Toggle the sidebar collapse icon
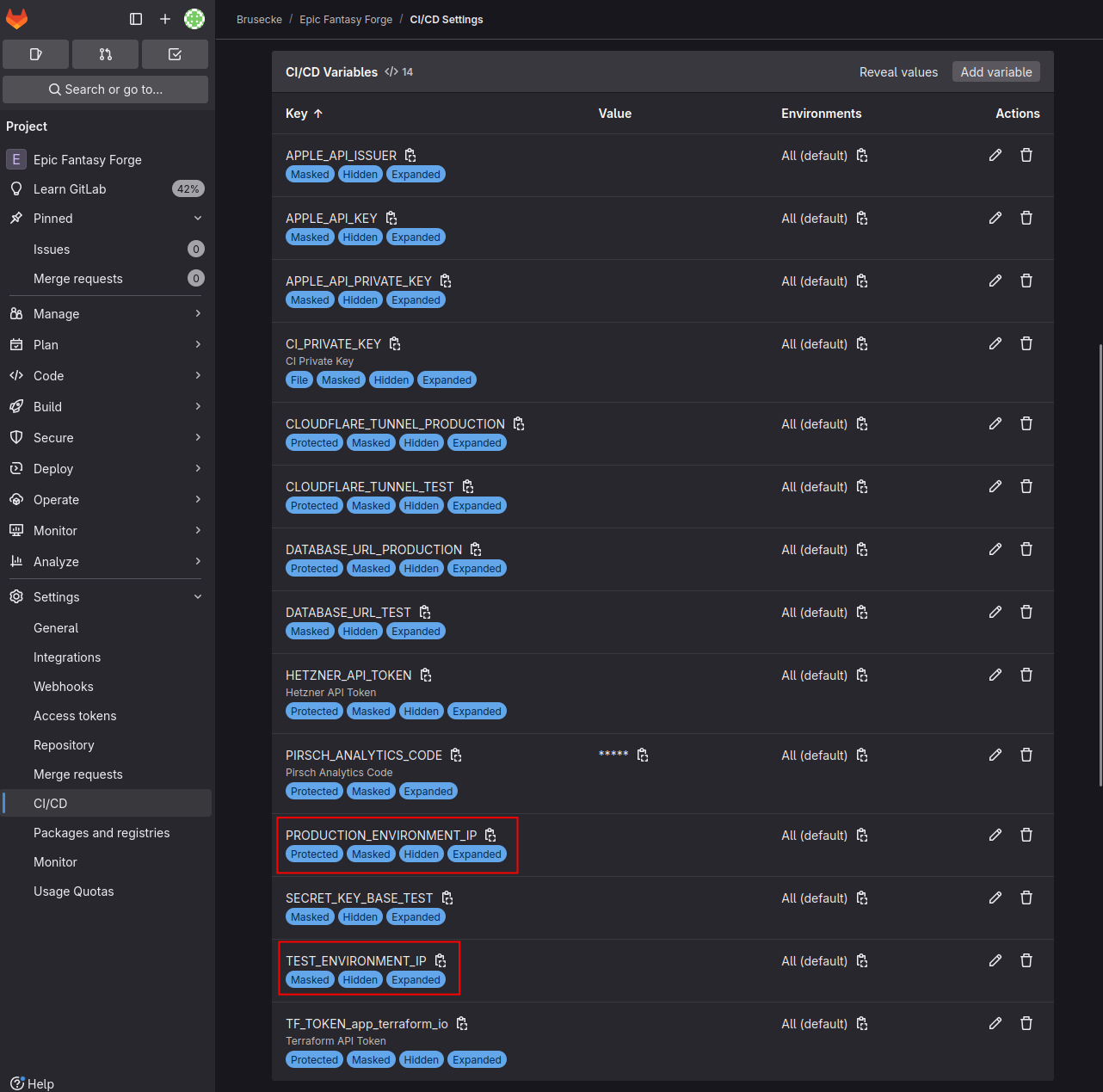1103x1092 pixels. click(x=136, y=19)
